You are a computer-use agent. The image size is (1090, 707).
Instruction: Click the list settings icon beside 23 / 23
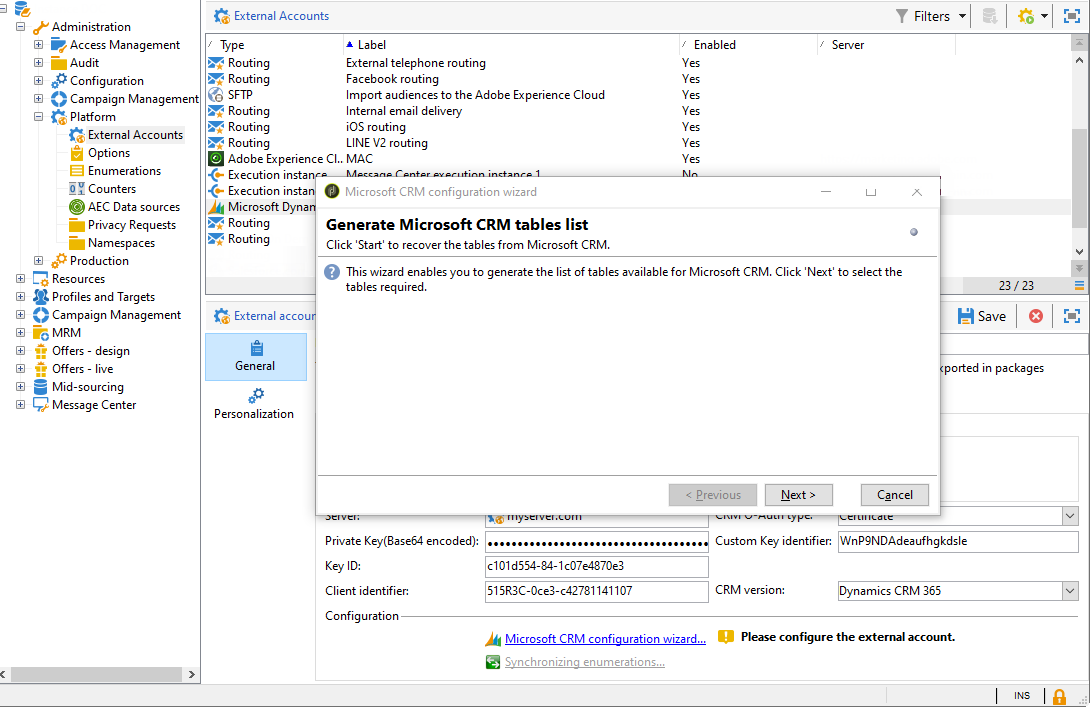(1079, 286)
